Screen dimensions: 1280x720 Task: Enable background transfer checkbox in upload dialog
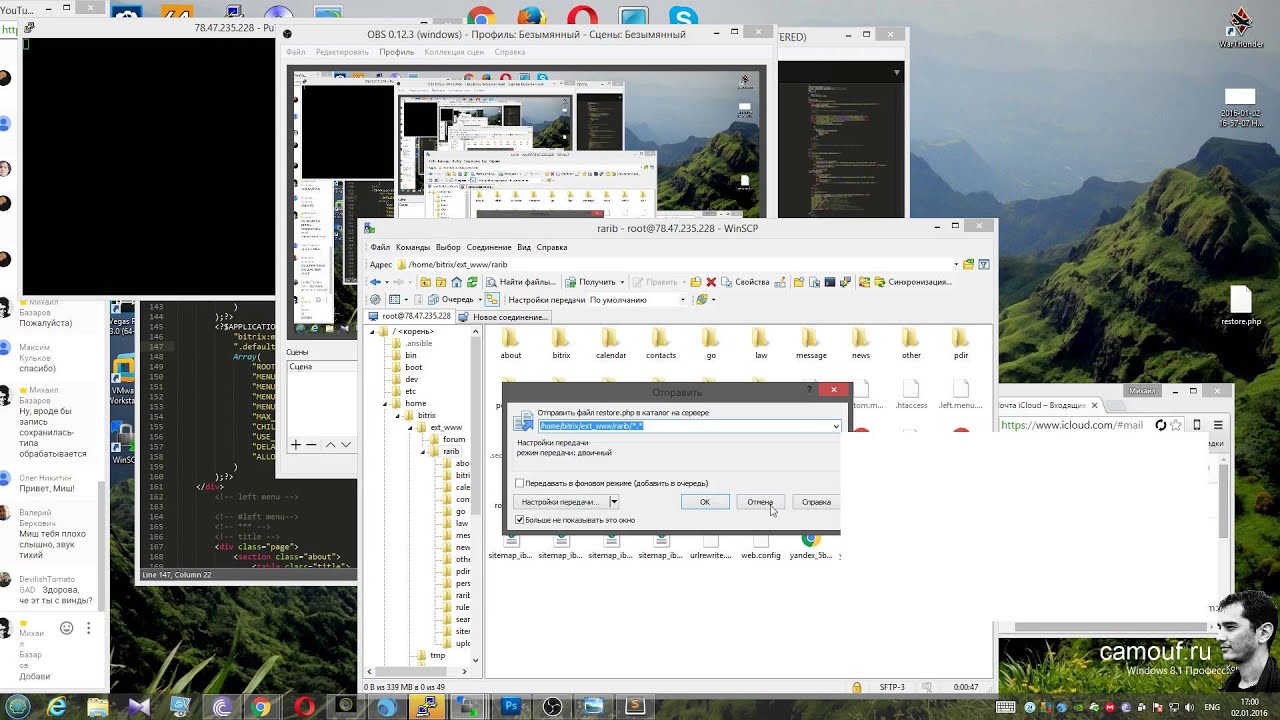pos(520,483)
